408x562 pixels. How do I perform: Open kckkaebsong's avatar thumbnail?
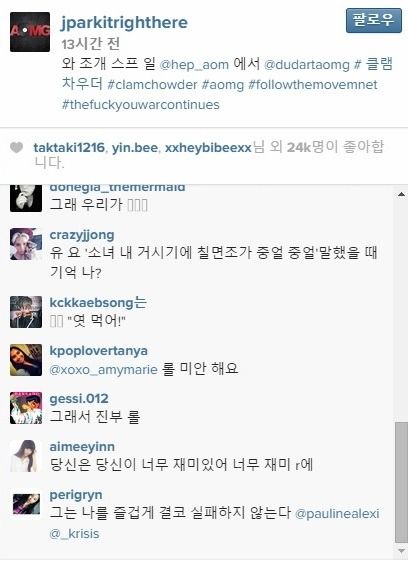coord(26,312)
